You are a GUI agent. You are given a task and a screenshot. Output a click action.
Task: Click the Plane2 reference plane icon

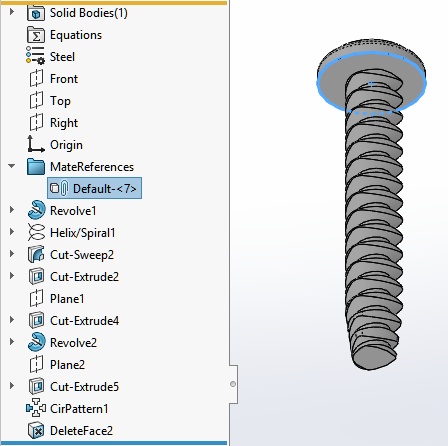(36, 364)
